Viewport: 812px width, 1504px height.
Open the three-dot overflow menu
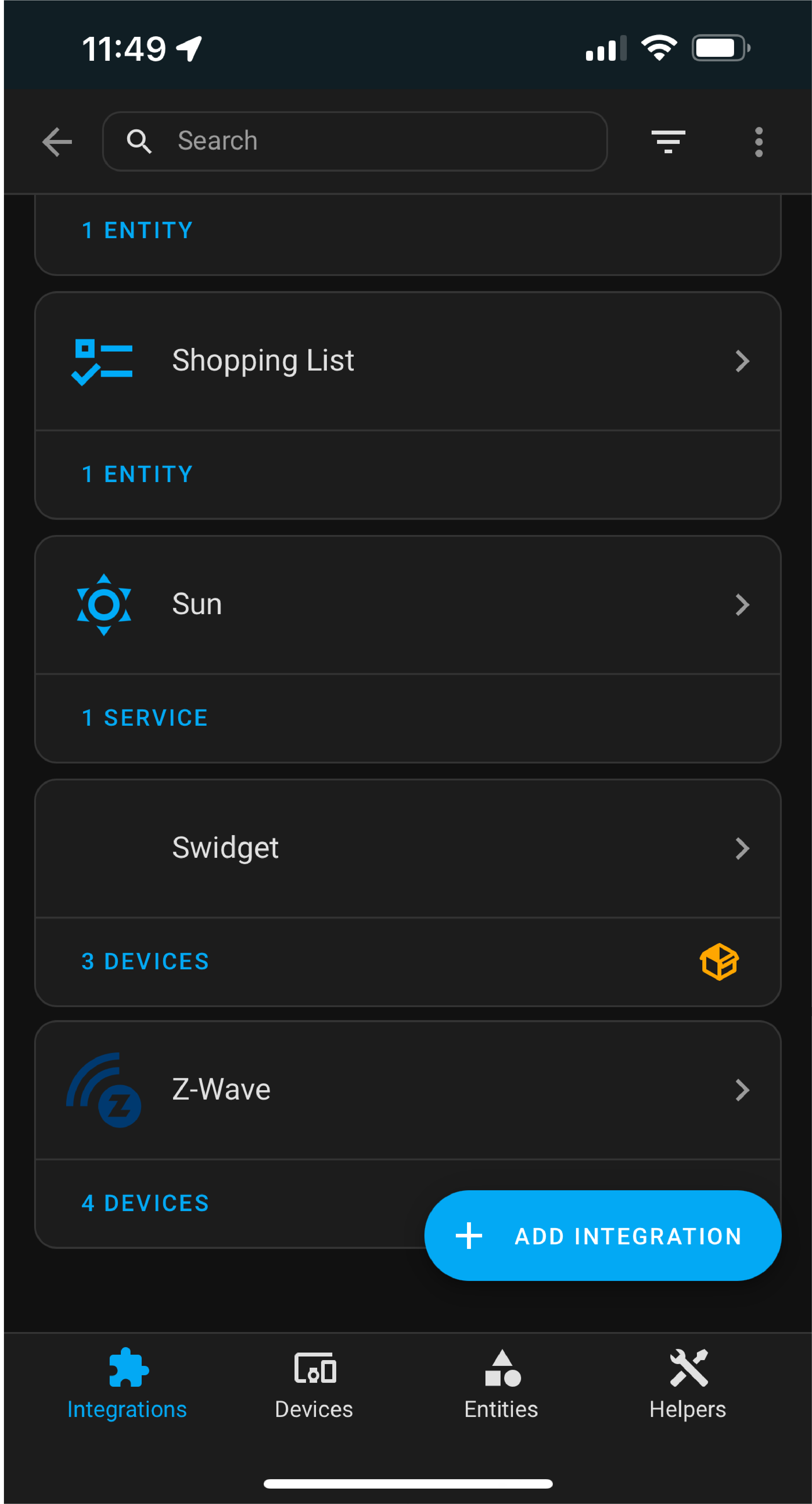point(758,142)
